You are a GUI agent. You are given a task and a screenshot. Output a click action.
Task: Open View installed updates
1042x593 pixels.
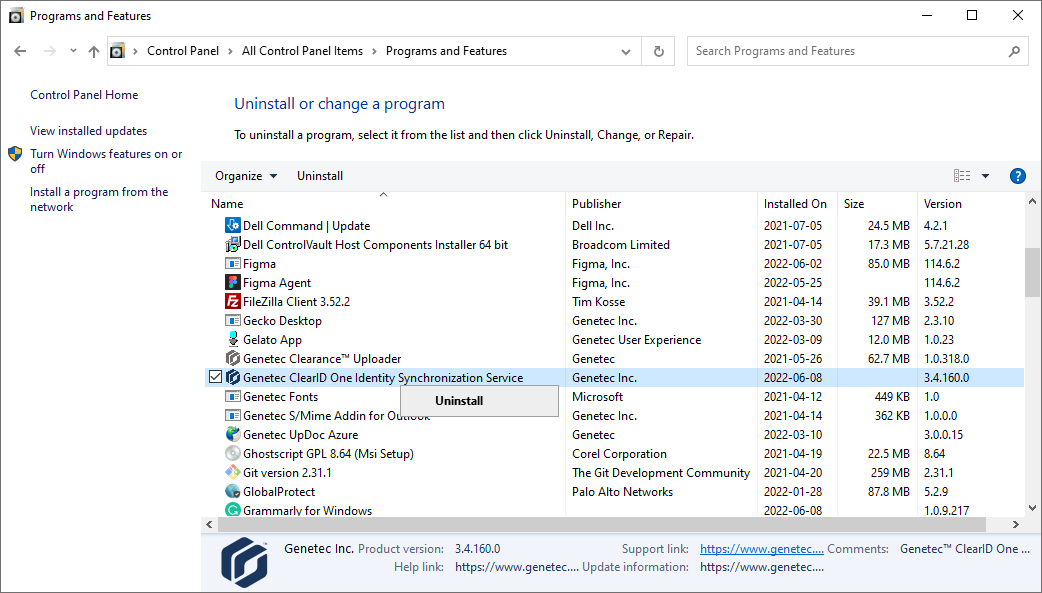coord(89,130)
